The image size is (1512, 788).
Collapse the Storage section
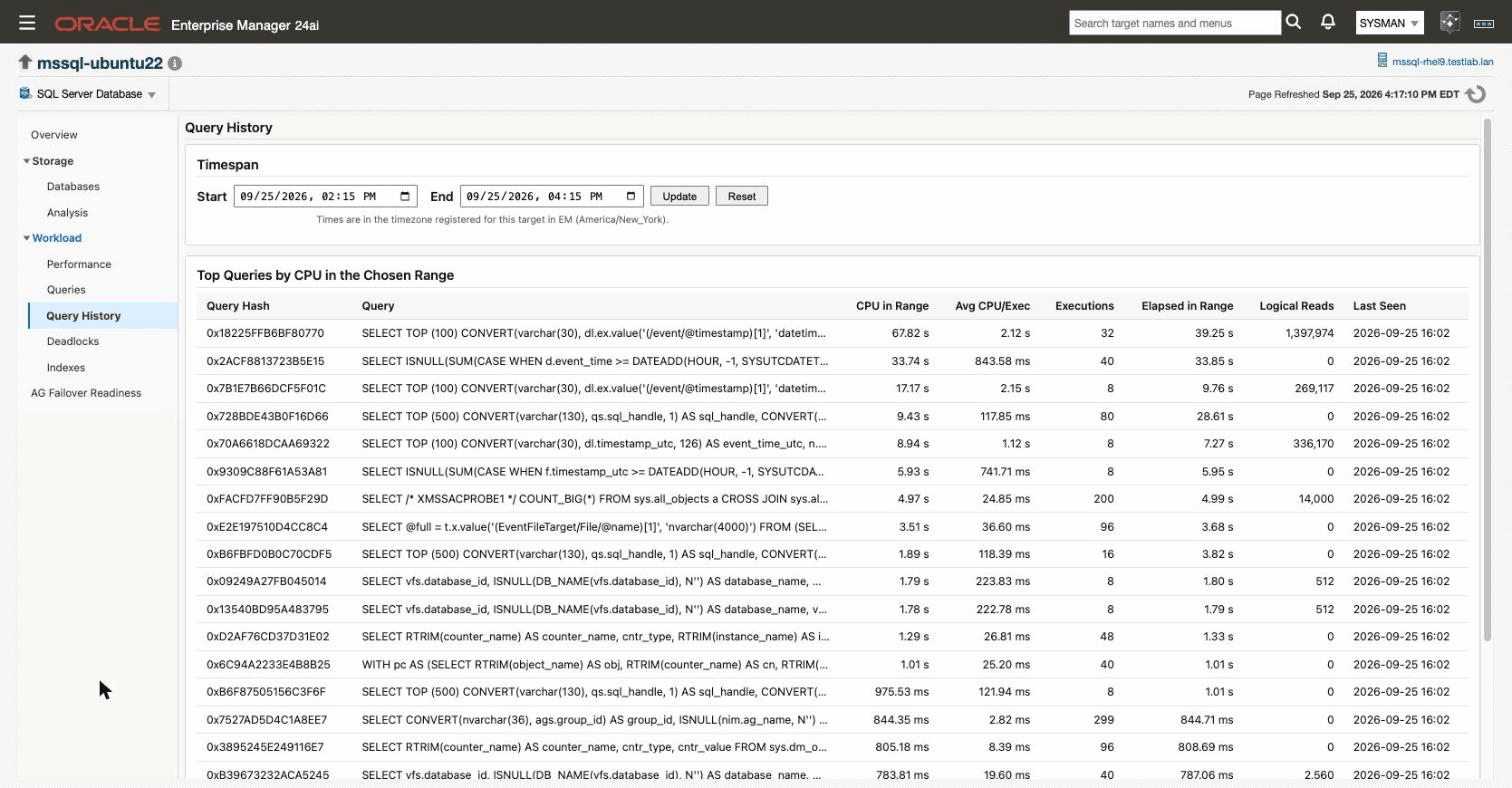click(27, 161)
